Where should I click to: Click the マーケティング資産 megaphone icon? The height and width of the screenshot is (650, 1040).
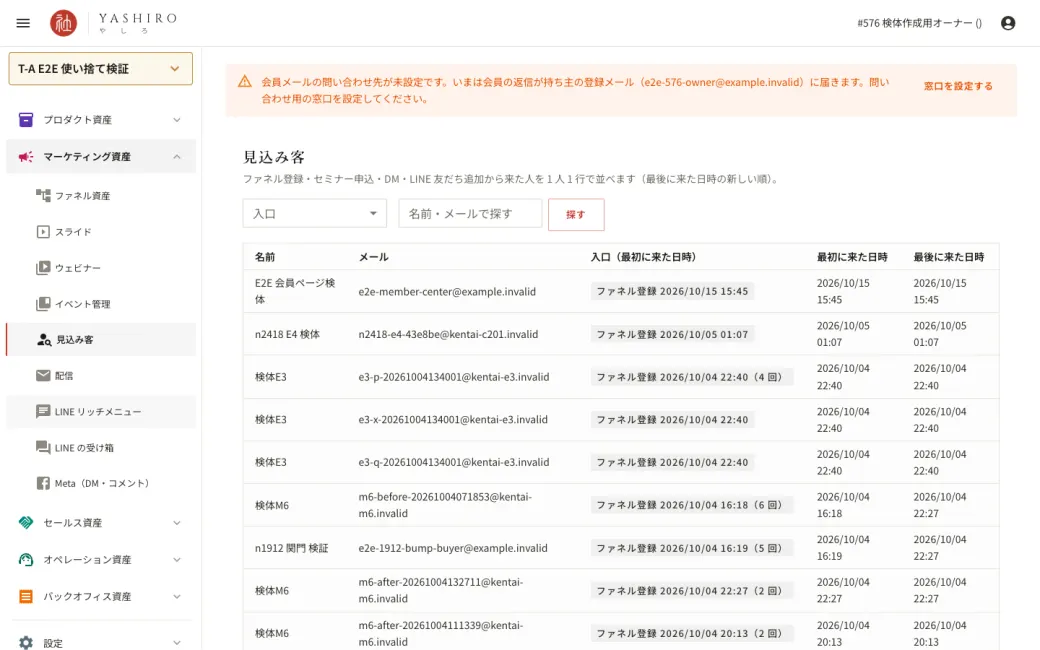[26, 157]
